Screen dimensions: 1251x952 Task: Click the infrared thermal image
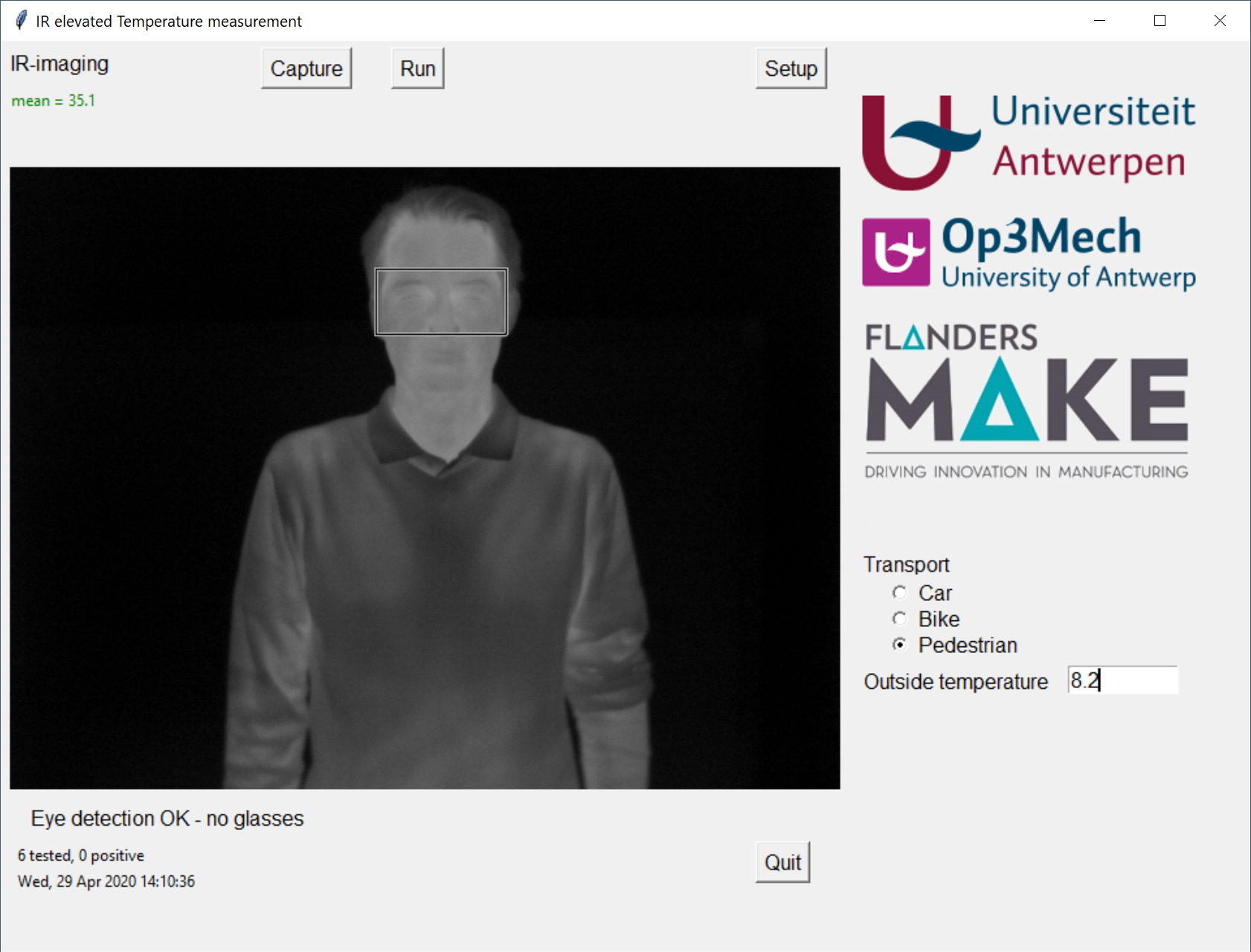coord(425,477)
